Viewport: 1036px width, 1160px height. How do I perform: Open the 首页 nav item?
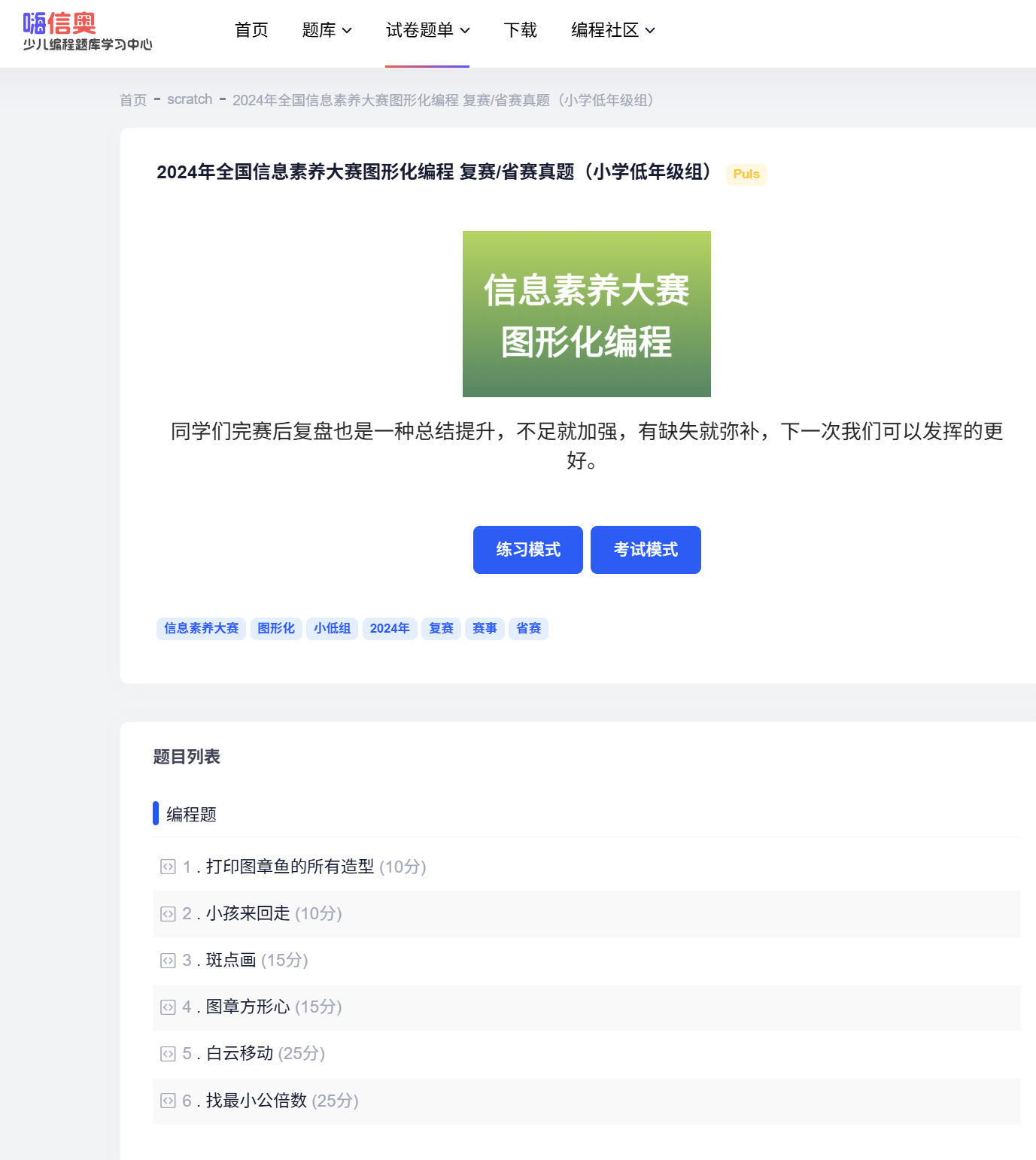251,30
